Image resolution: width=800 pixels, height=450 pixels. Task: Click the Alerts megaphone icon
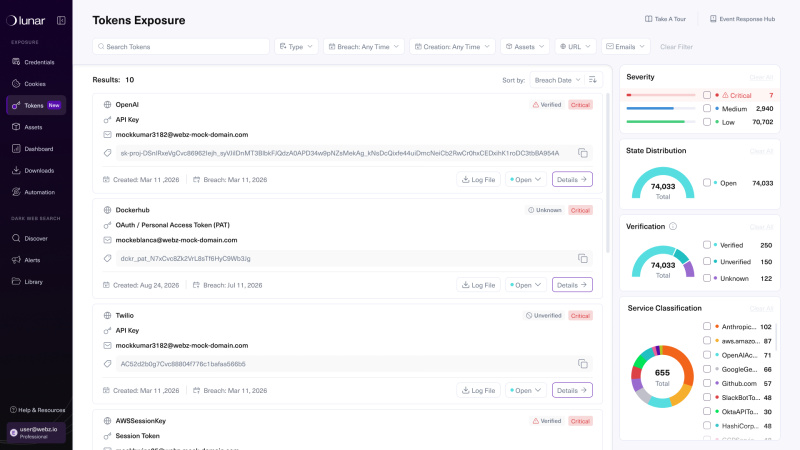click(16, 260)
